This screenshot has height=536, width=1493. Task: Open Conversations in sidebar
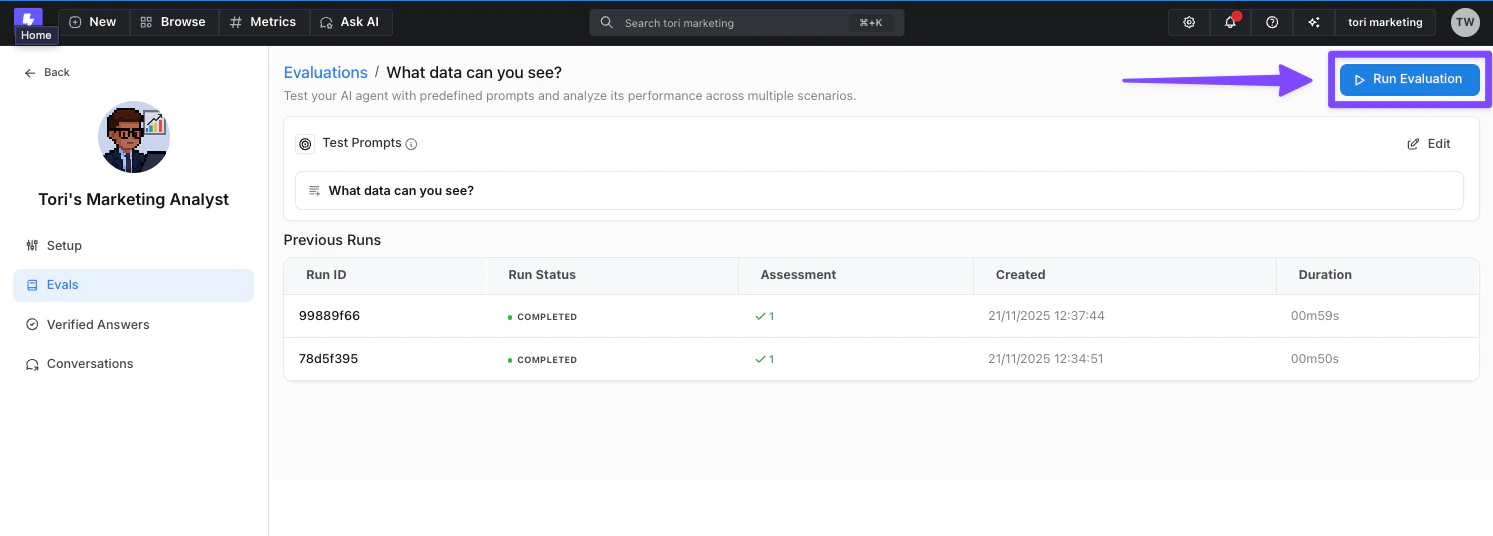[133, 364]
